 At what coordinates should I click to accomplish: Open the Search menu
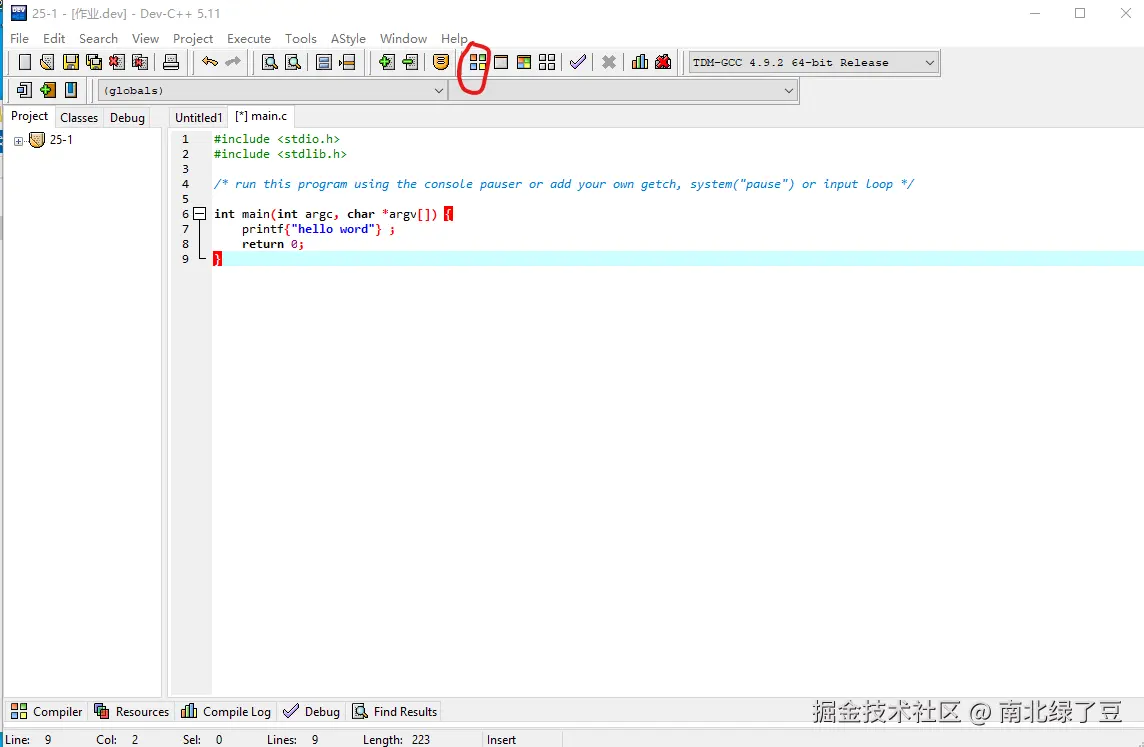tap(98, 39)
